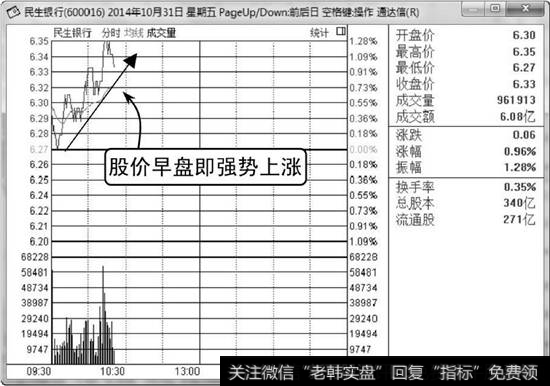Click the 涨幅 value 0.96%

(x=520, y=152)
